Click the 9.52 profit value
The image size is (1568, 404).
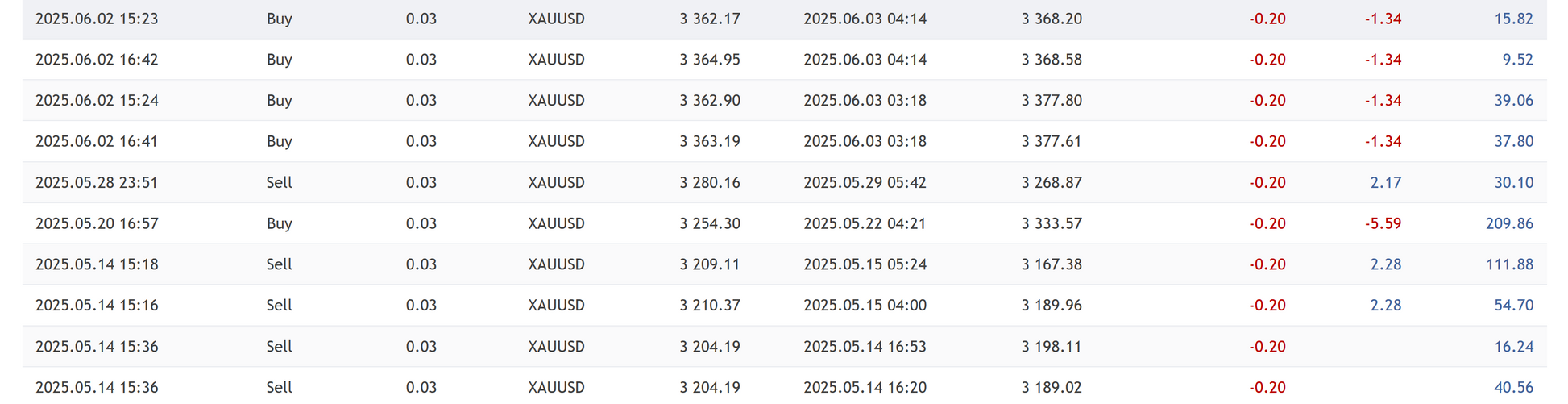coord(1517,60)
